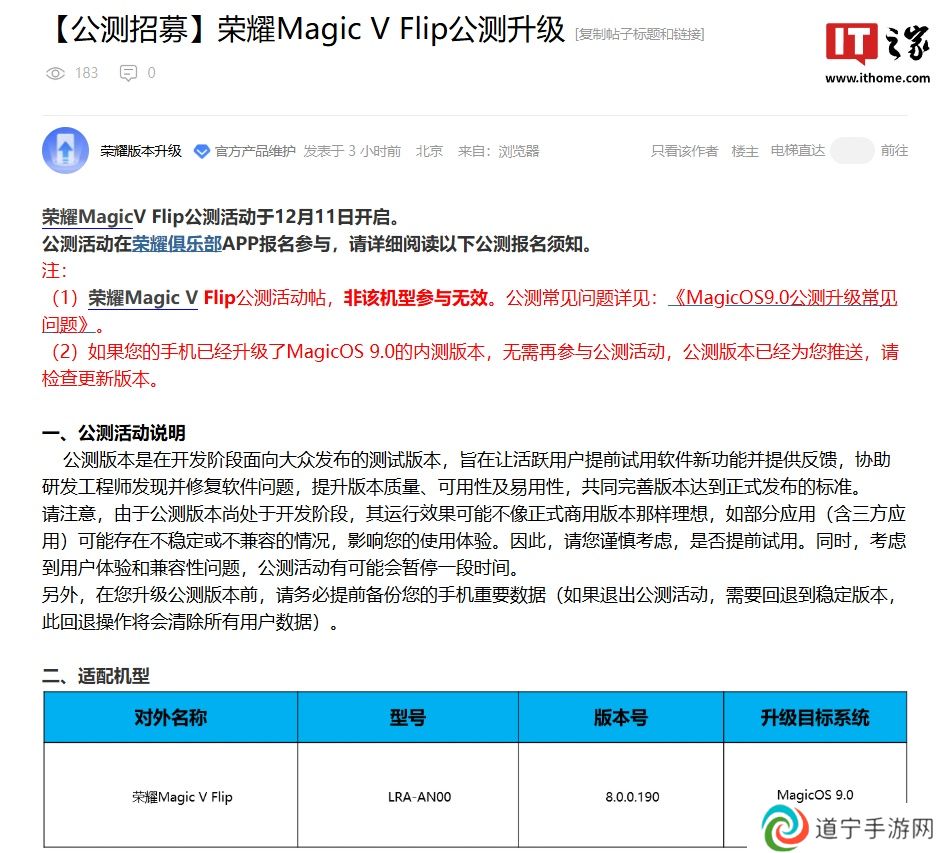
Task: Click the 北京 location text
Action: 429,151
